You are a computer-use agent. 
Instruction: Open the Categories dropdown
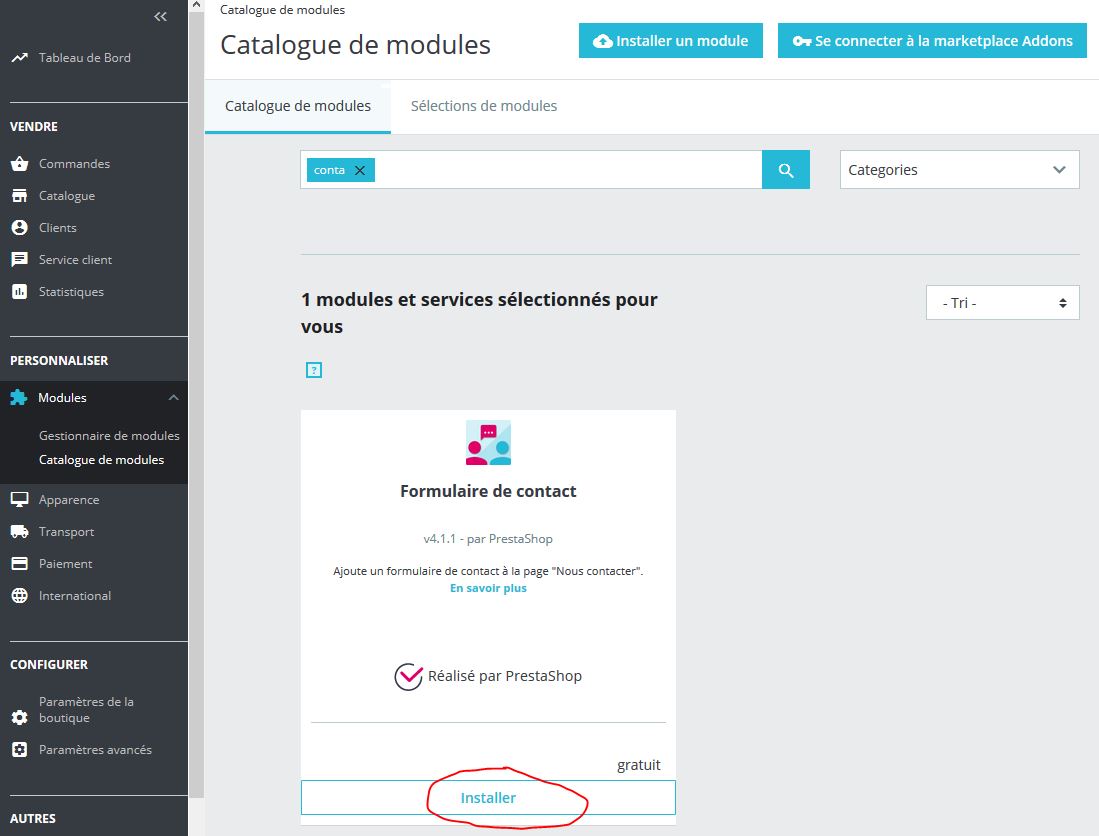tap(958, 169)
